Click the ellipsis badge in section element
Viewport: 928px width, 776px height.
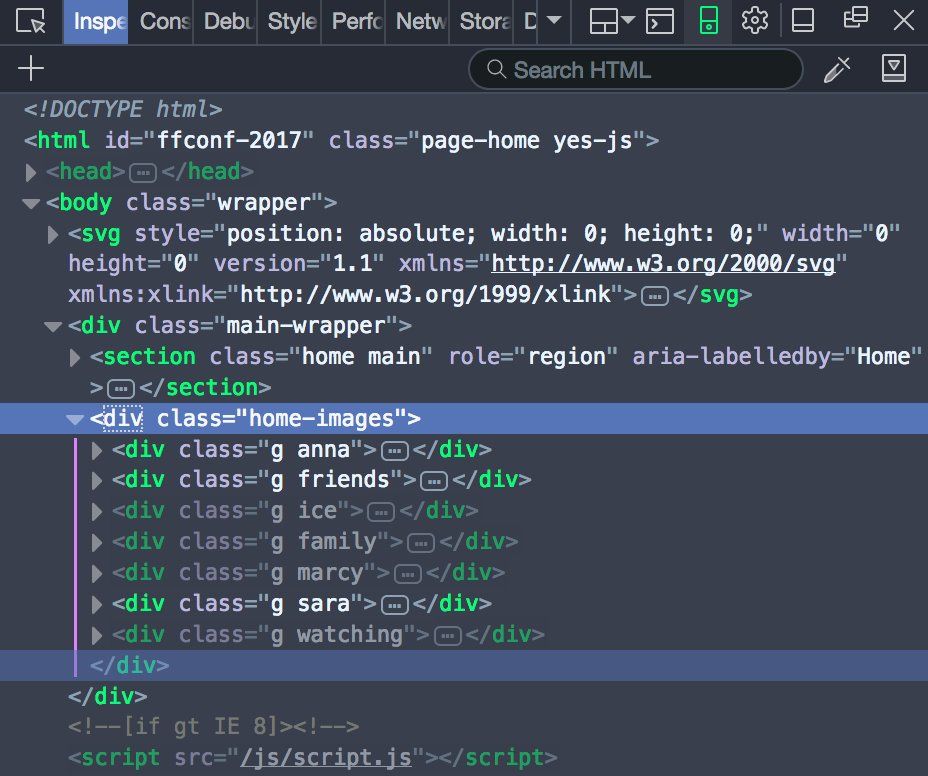[x=121, y=389]
